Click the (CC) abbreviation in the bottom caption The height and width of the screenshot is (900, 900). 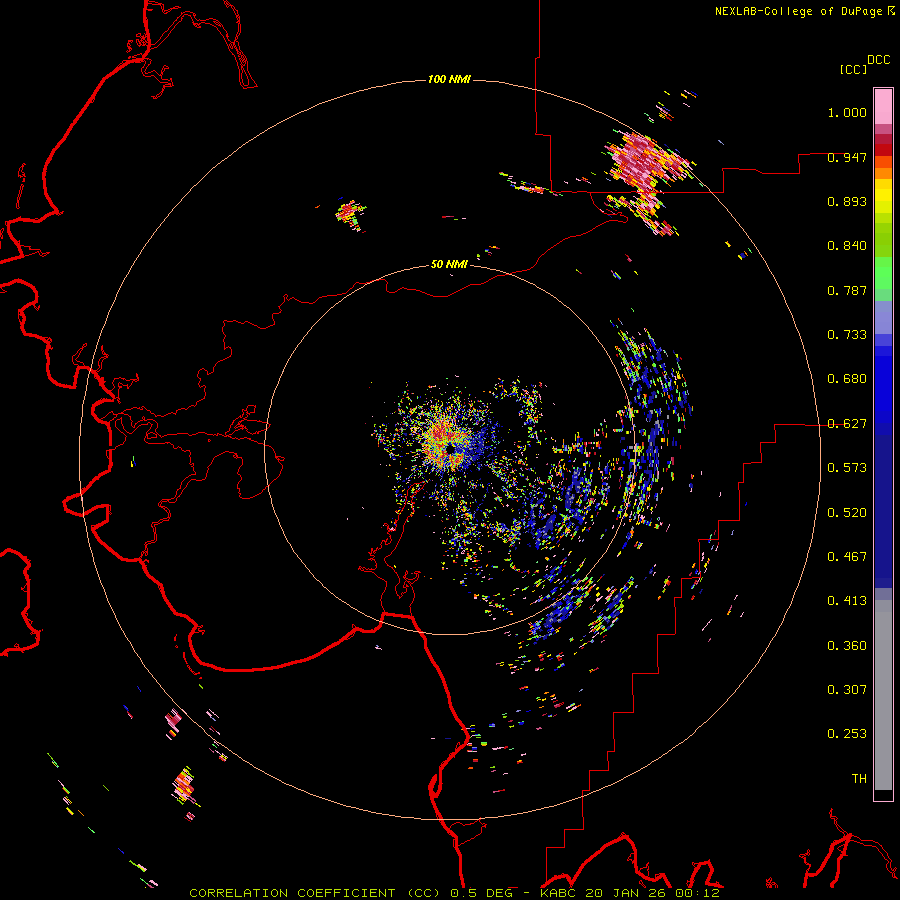point(425,893)
